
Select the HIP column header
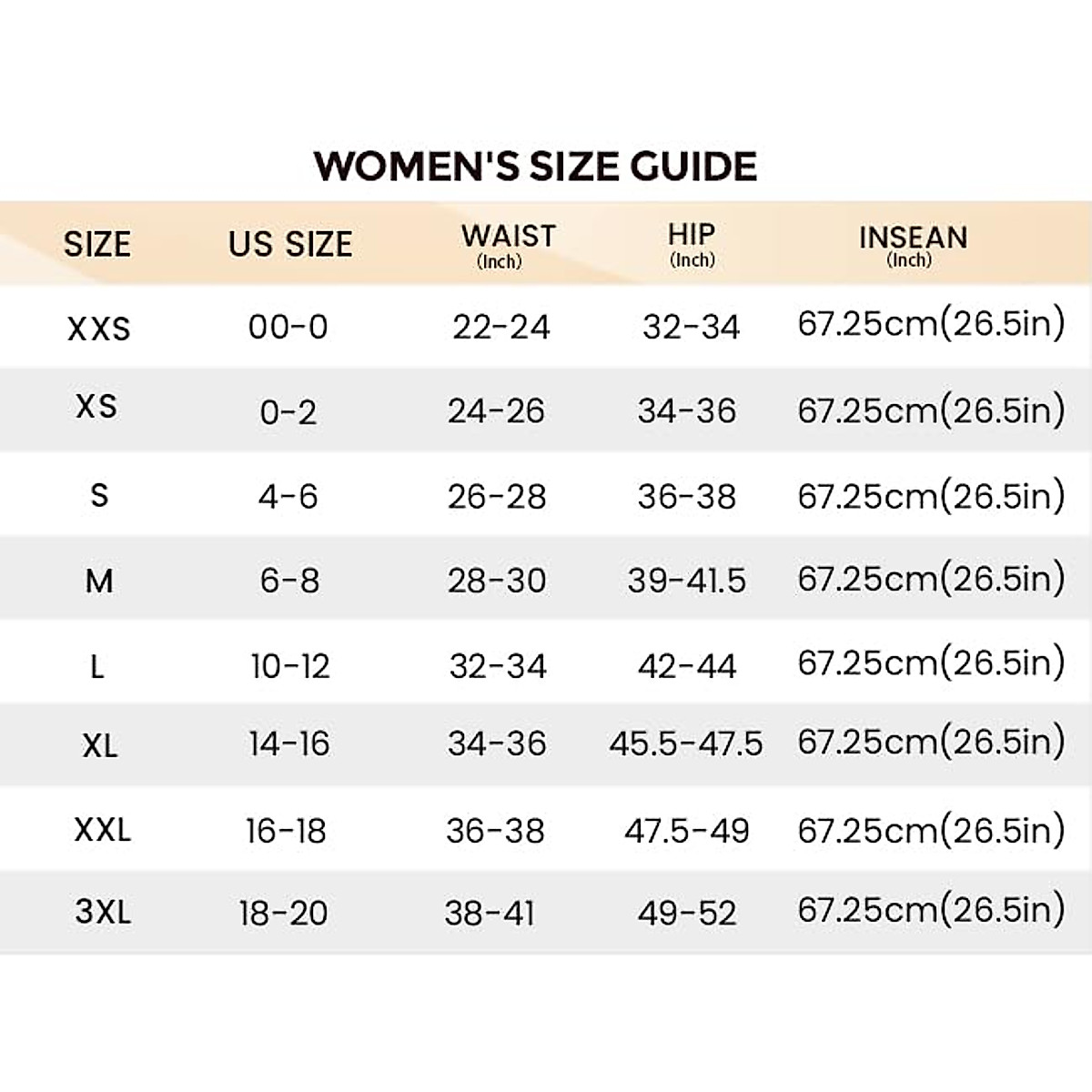[692, 235]
